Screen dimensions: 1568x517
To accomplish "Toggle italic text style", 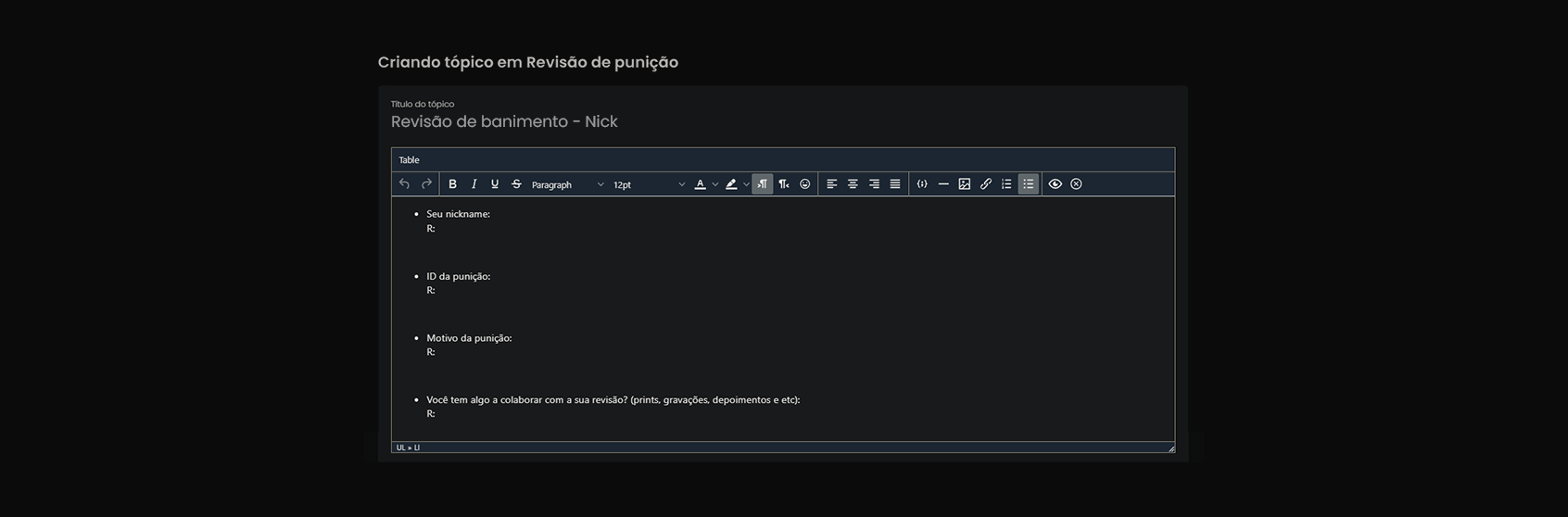I will pyautogui.click(x=474, y=184).
